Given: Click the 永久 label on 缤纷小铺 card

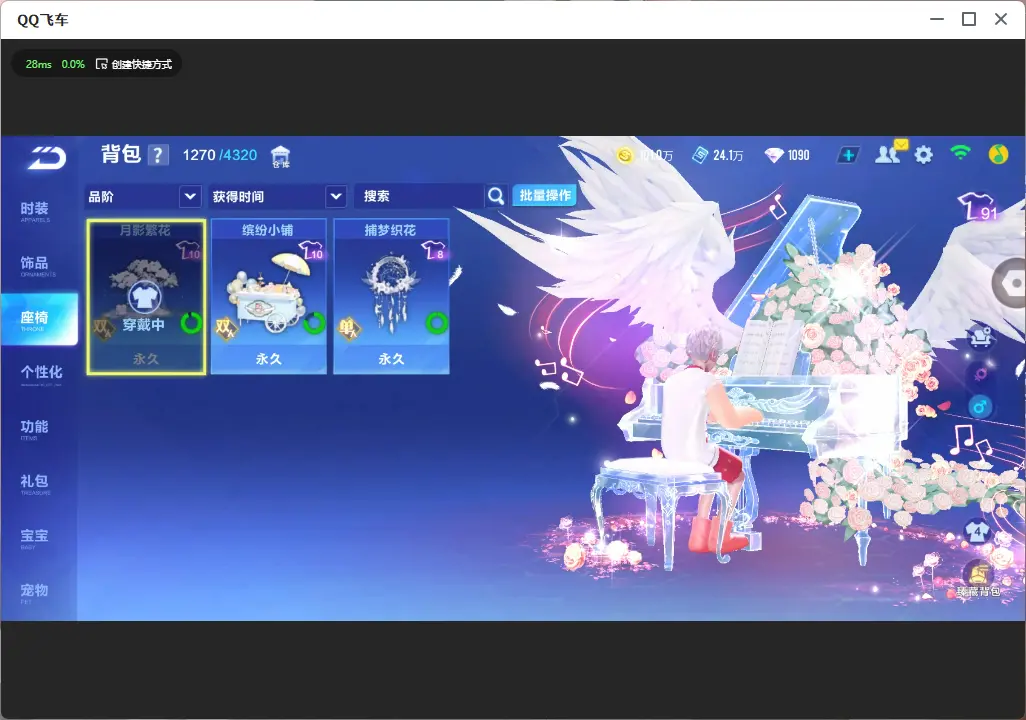Looking at the screenshot, I should (269, 359).
